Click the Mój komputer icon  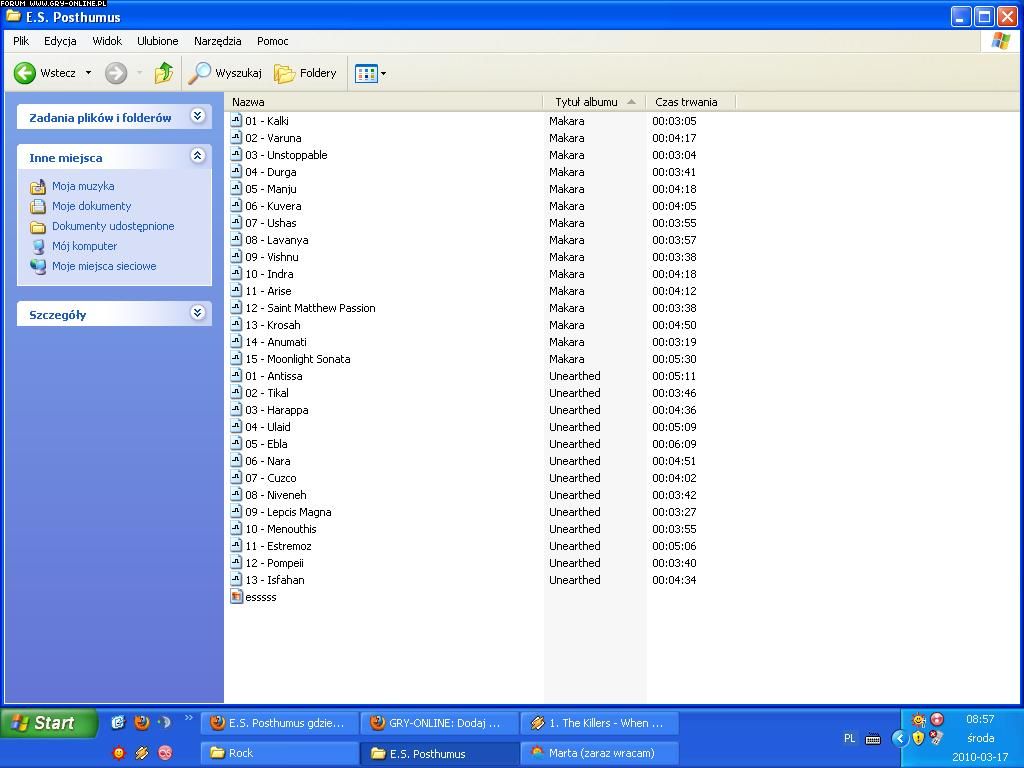(x=38, y=247)
